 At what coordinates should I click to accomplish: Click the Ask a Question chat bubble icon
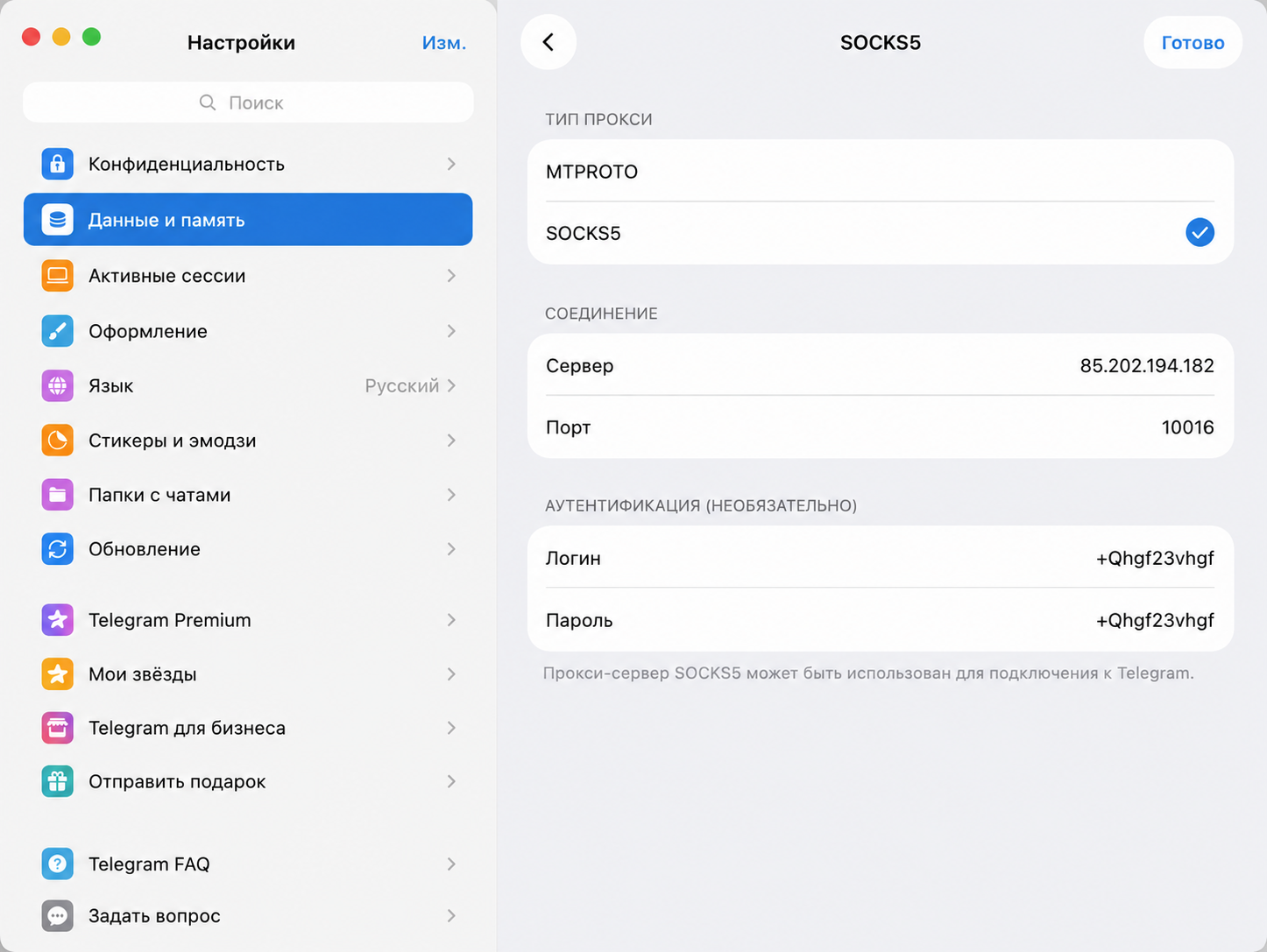(57, 916)
